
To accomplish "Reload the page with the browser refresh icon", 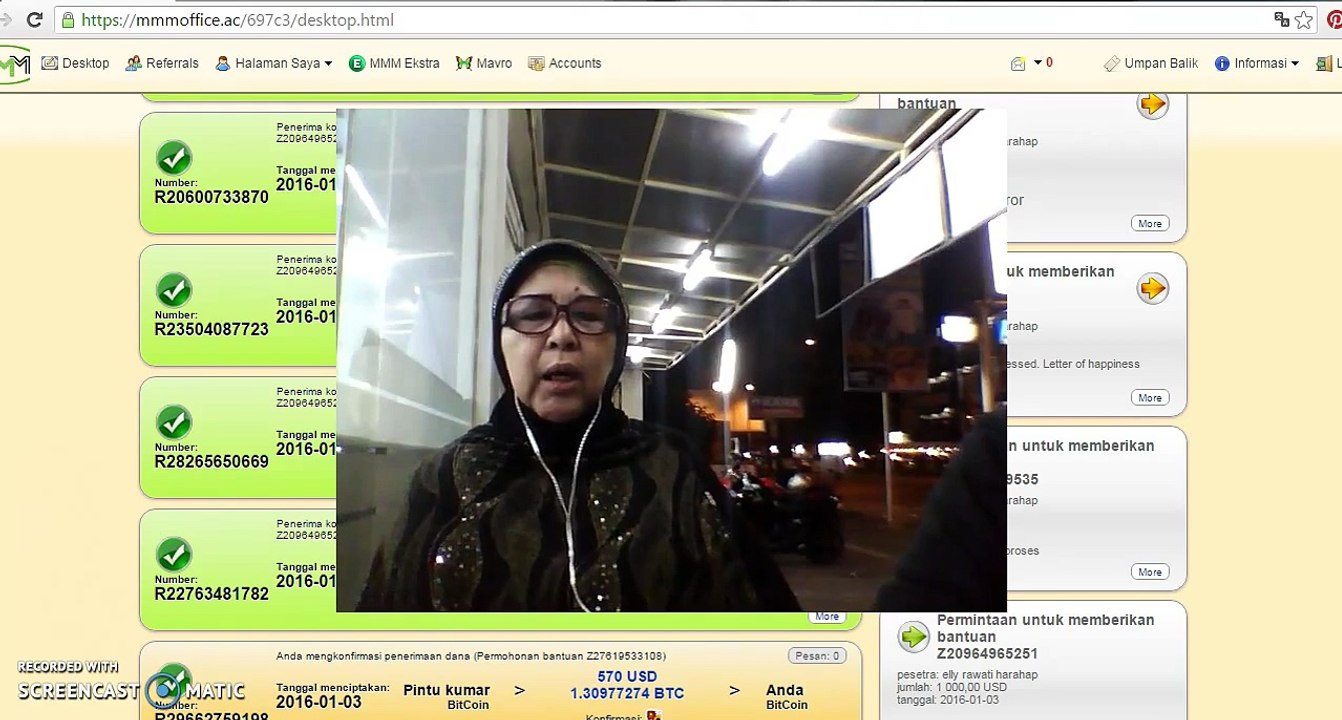I will [34, 20].
